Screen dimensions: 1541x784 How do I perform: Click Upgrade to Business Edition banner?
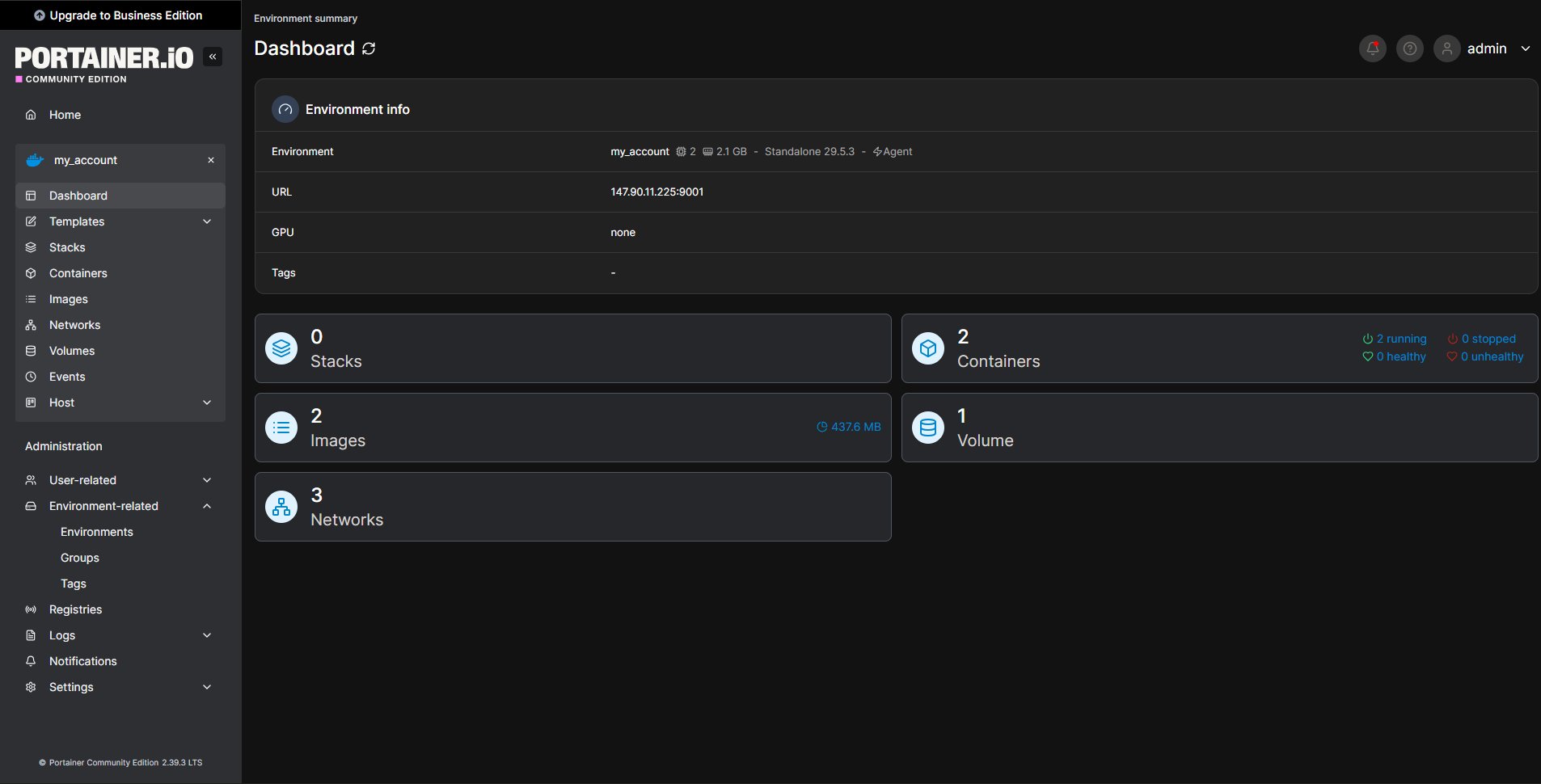[120, 15]
